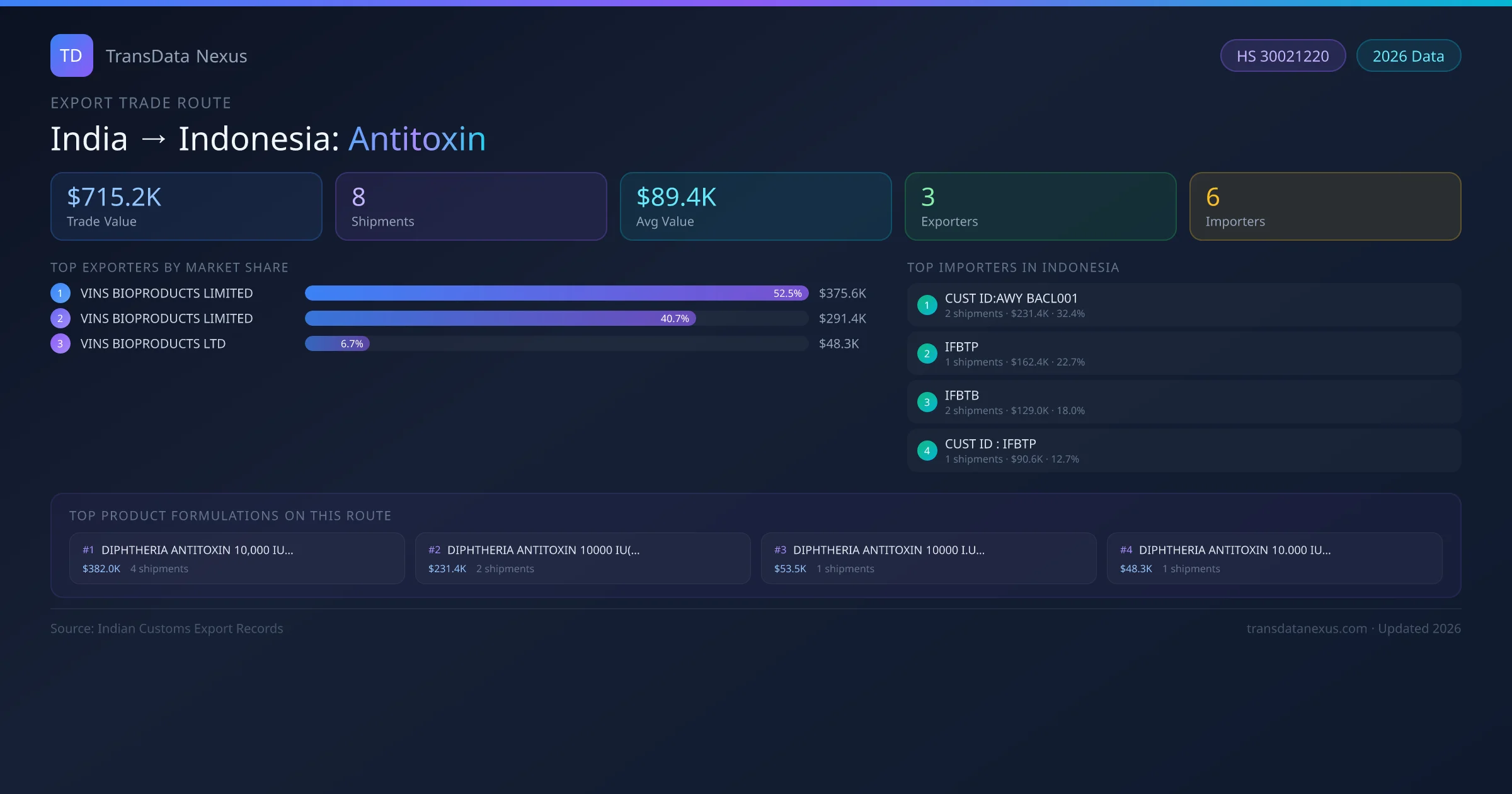Click the 40.7% market share bar
Image resolution: width=1512 pixels, height=794 pixels.
(x=500, y=318)
